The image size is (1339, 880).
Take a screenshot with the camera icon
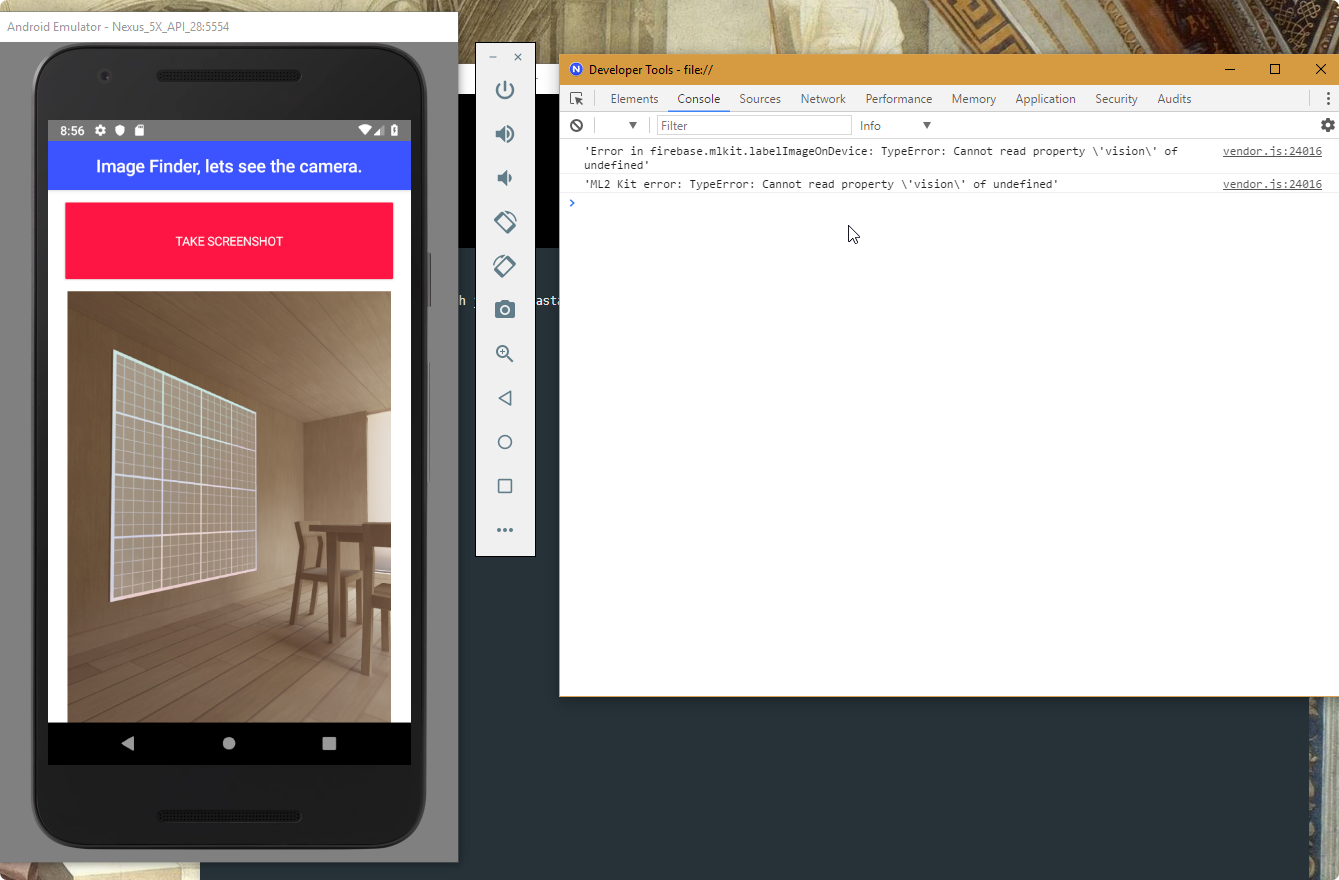point(505,309)
